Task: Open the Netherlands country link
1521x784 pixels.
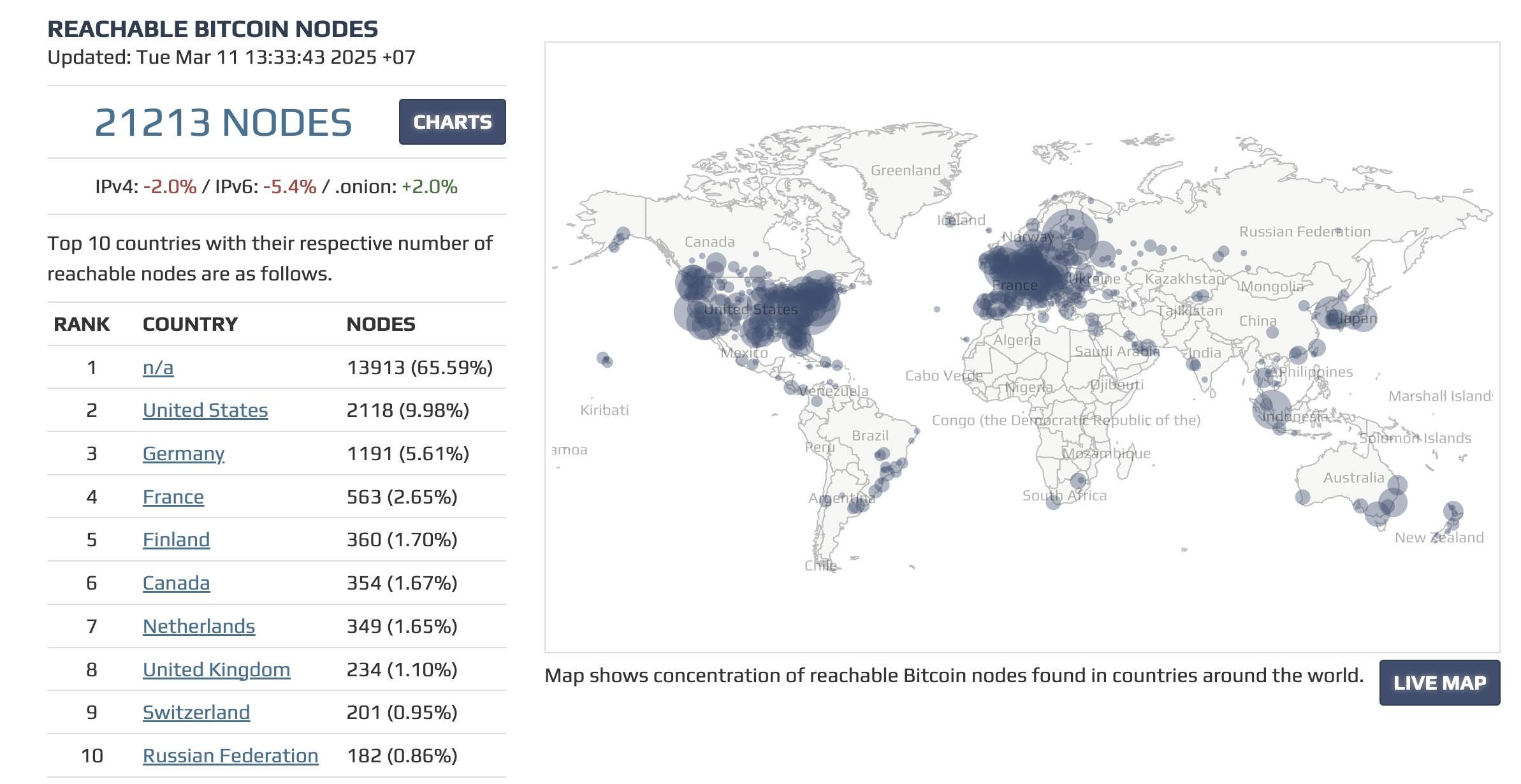Action: coord(199,626)
